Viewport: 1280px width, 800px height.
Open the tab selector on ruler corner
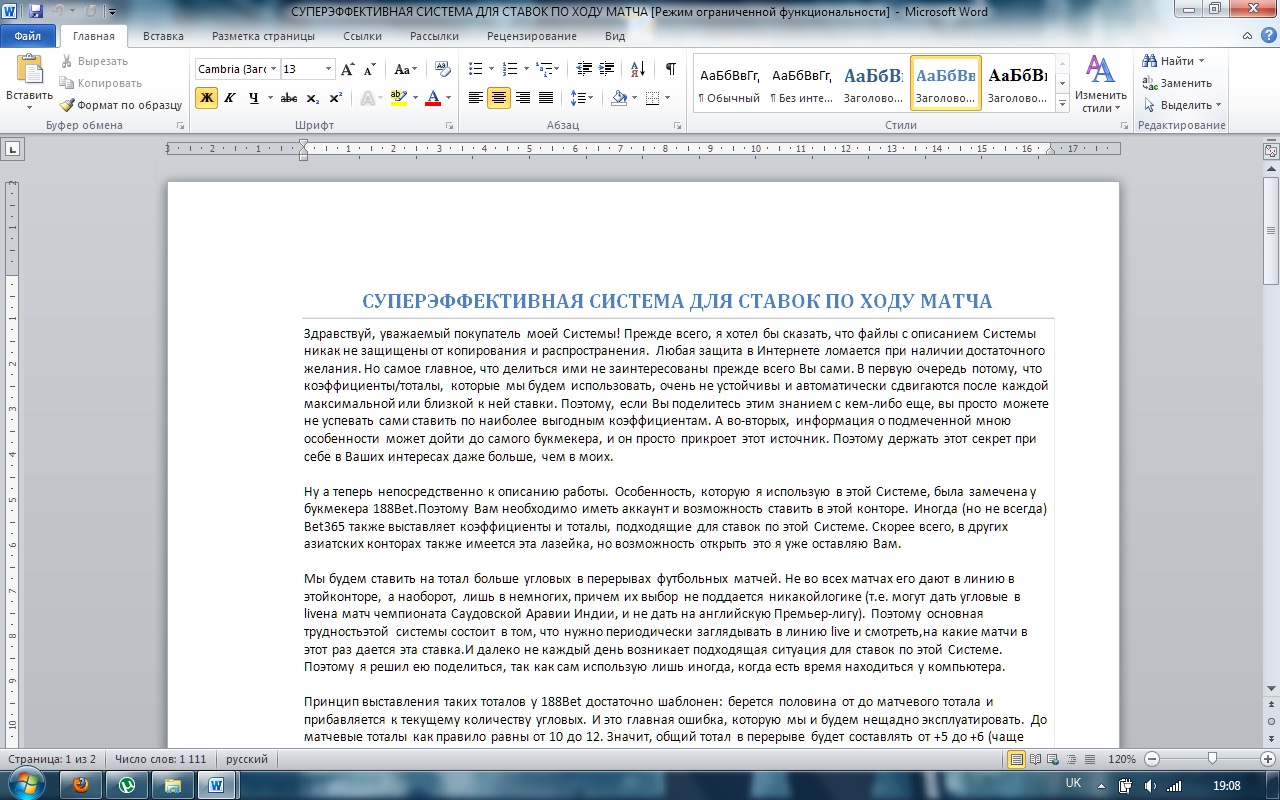coord(13,149)
